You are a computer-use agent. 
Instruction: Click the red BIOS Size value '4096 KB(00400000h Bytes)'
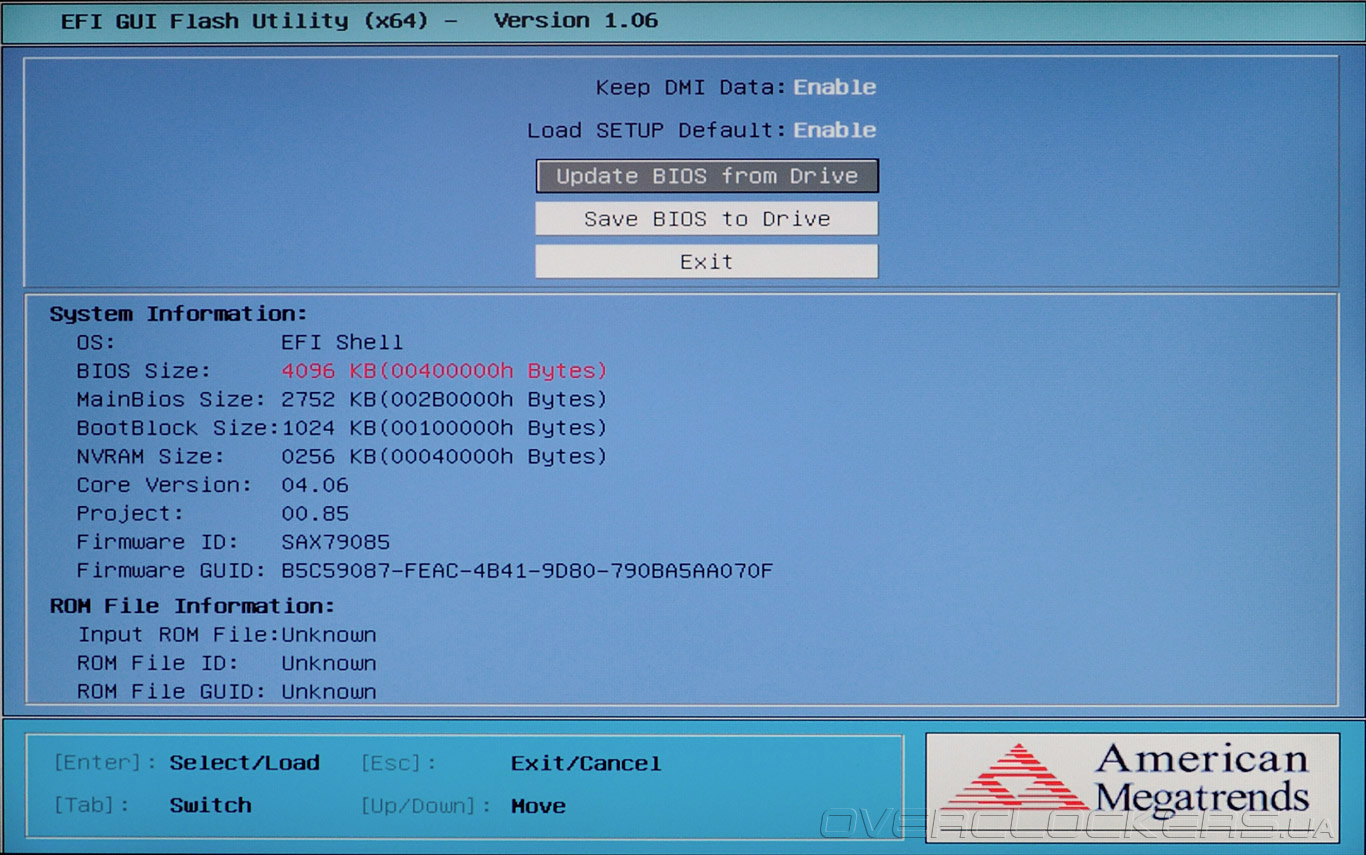[444, 371]
